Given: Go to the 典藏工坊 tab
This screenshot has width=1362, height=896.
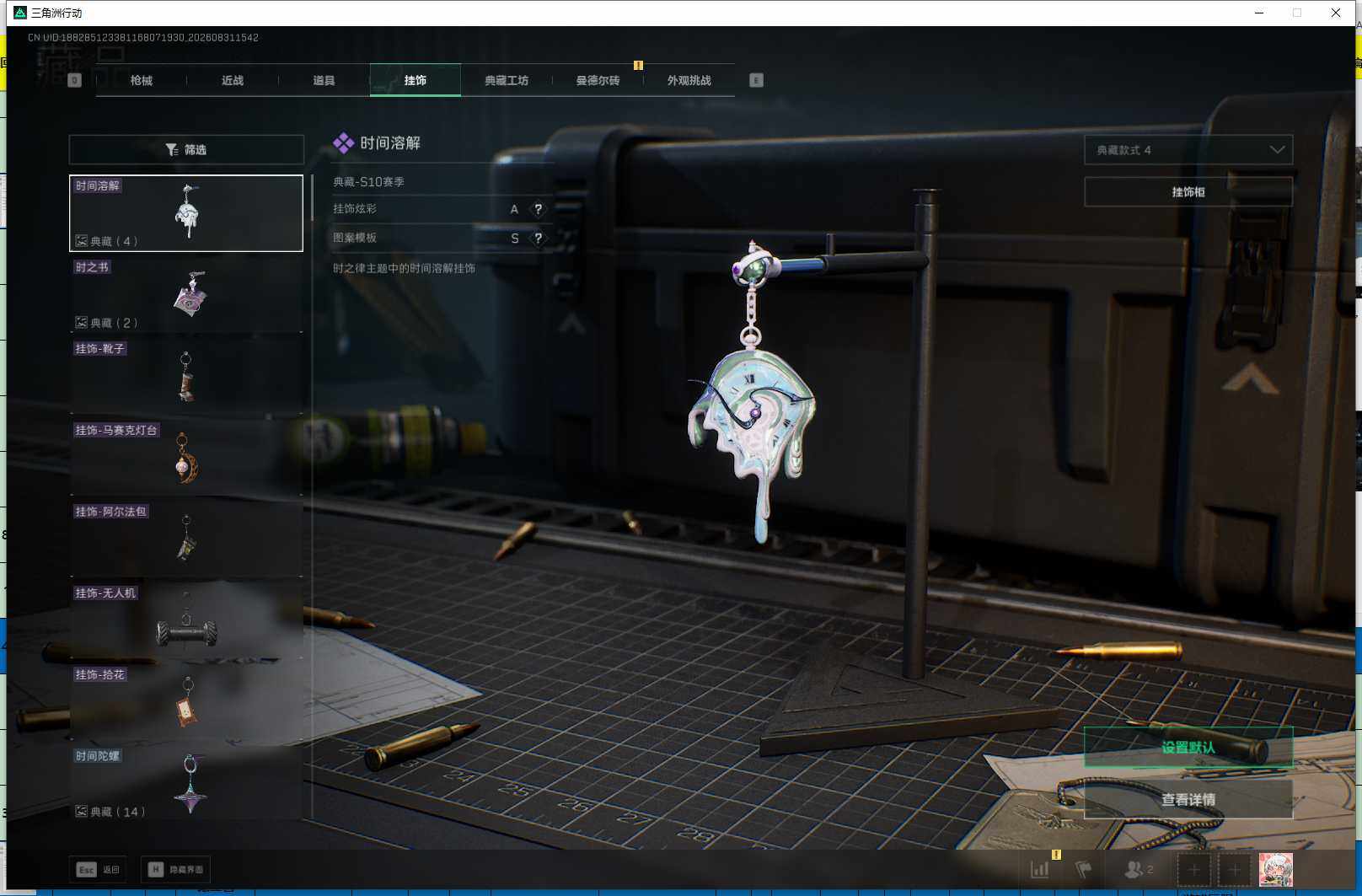Looking at the screenshot, I should (507, 80).
